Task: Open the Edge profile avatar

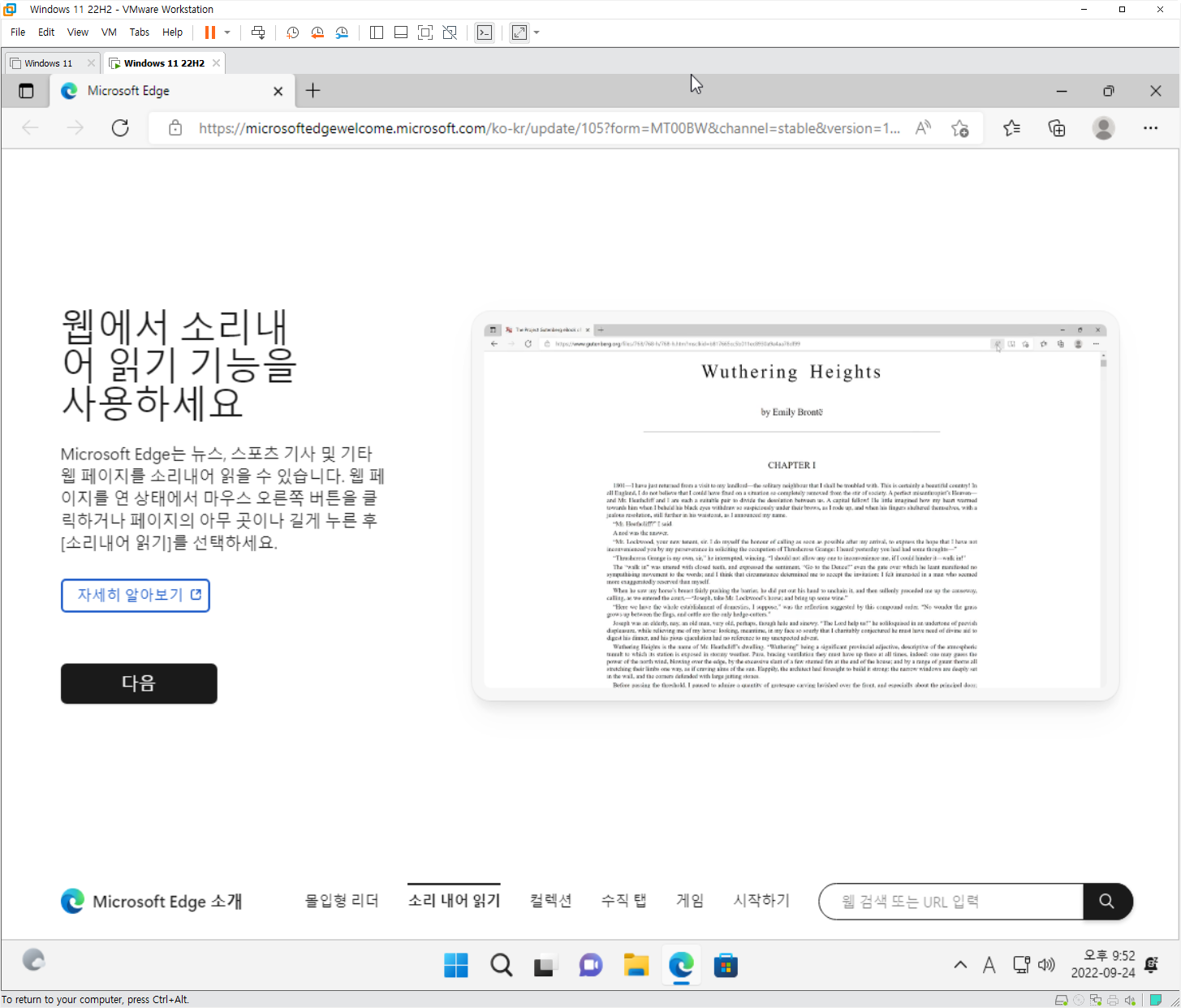Action: coord(1103,128)
